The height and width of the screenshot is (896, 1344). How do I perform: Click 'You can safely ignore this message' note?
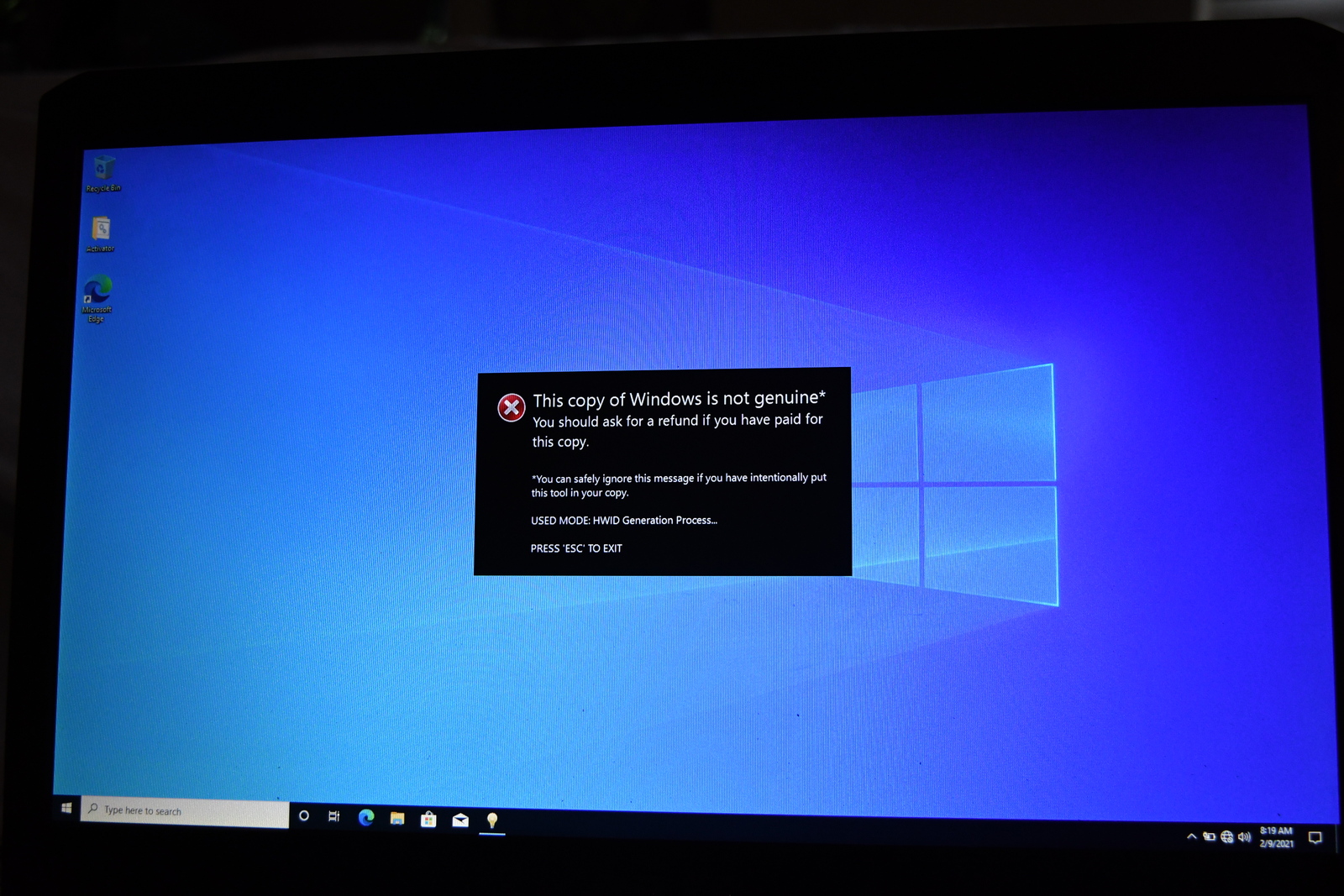tap(679, 485)
